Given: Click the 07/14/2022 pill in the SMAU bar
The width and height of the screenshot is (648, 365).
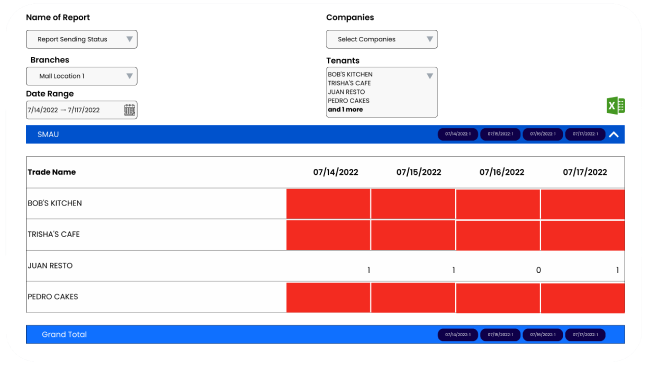Looking at the screenshot, I should 458,134.
